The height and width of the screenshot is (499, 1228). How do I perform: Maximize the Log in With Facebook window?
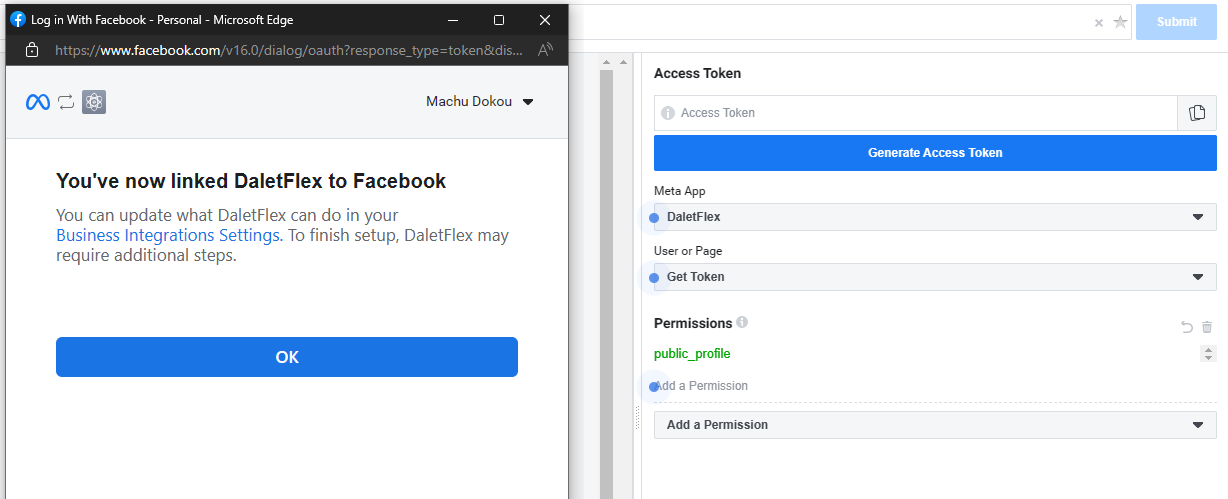click(x=499, y=20)
